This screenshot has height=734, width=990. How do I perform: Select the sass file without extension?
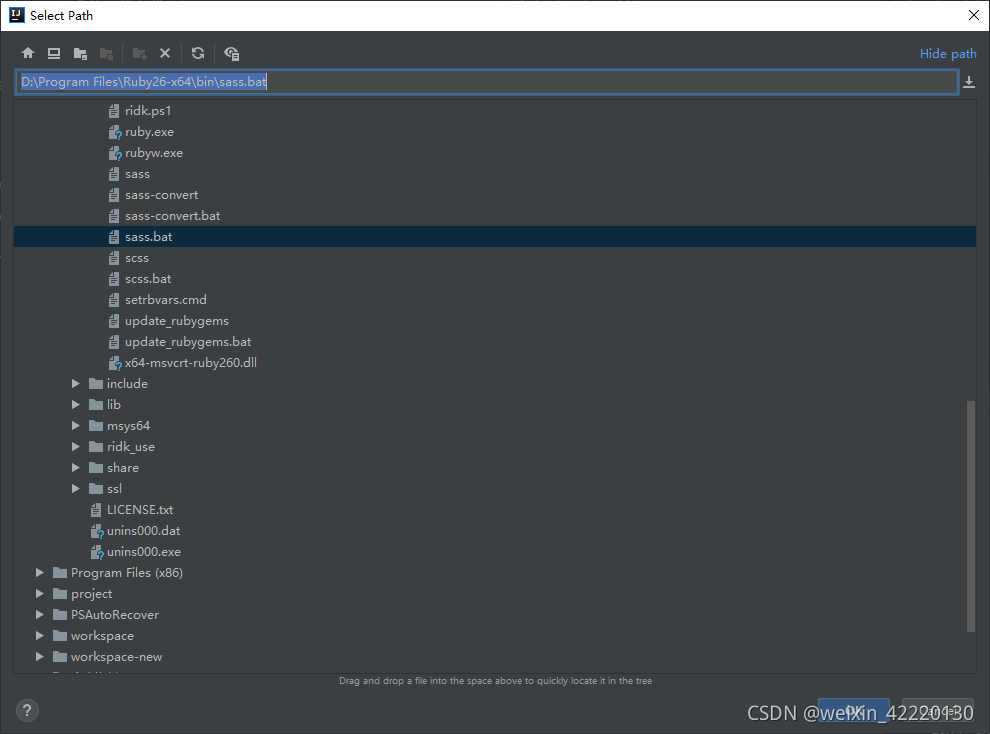coord(137,174)
